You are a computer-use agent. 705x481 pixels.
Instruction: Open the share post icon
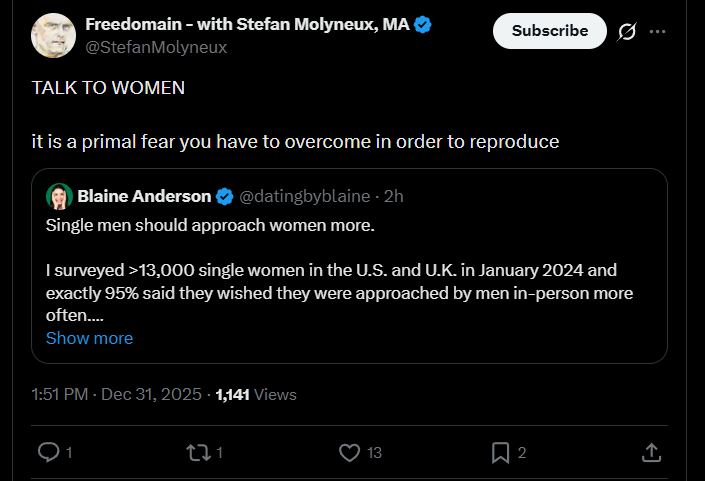tap(650, 453)
